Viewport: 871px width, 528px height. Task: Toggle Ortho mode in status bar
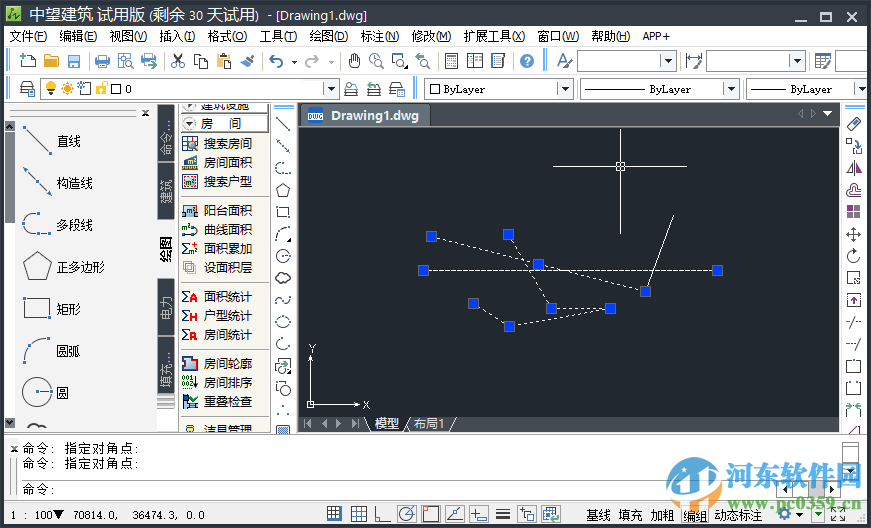tap(382, 514)
